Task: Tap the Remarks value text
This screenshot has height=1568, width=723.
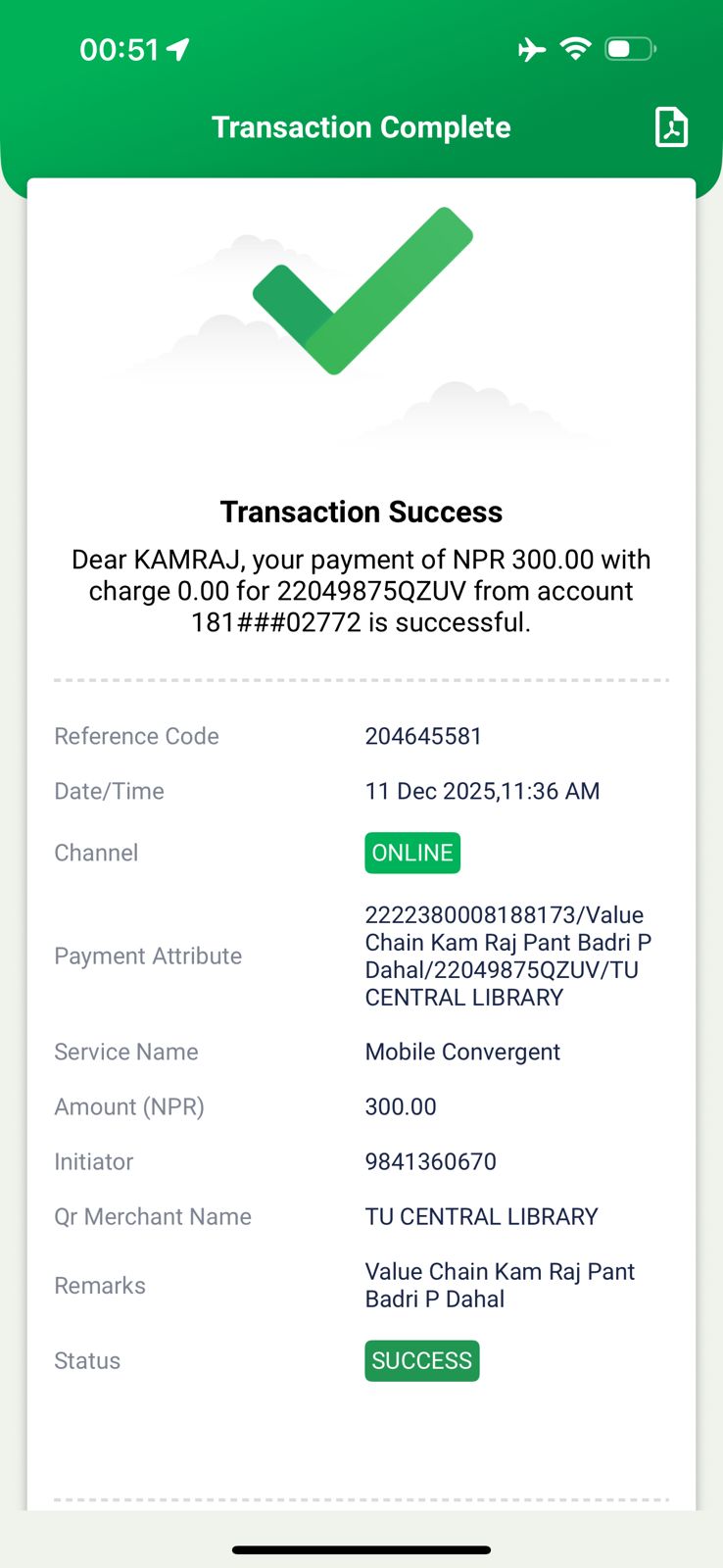Action: click(x=500, y=1285)
